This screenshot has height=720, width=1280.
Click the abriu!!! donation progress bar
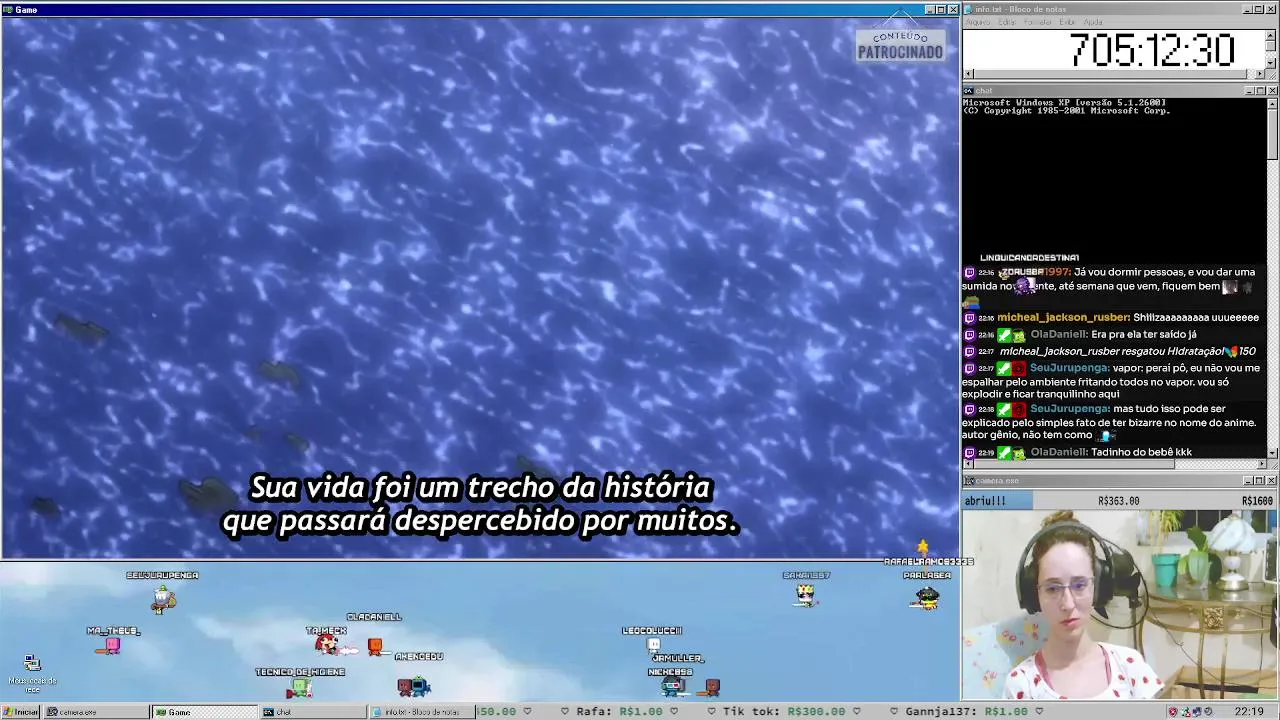1118,501
